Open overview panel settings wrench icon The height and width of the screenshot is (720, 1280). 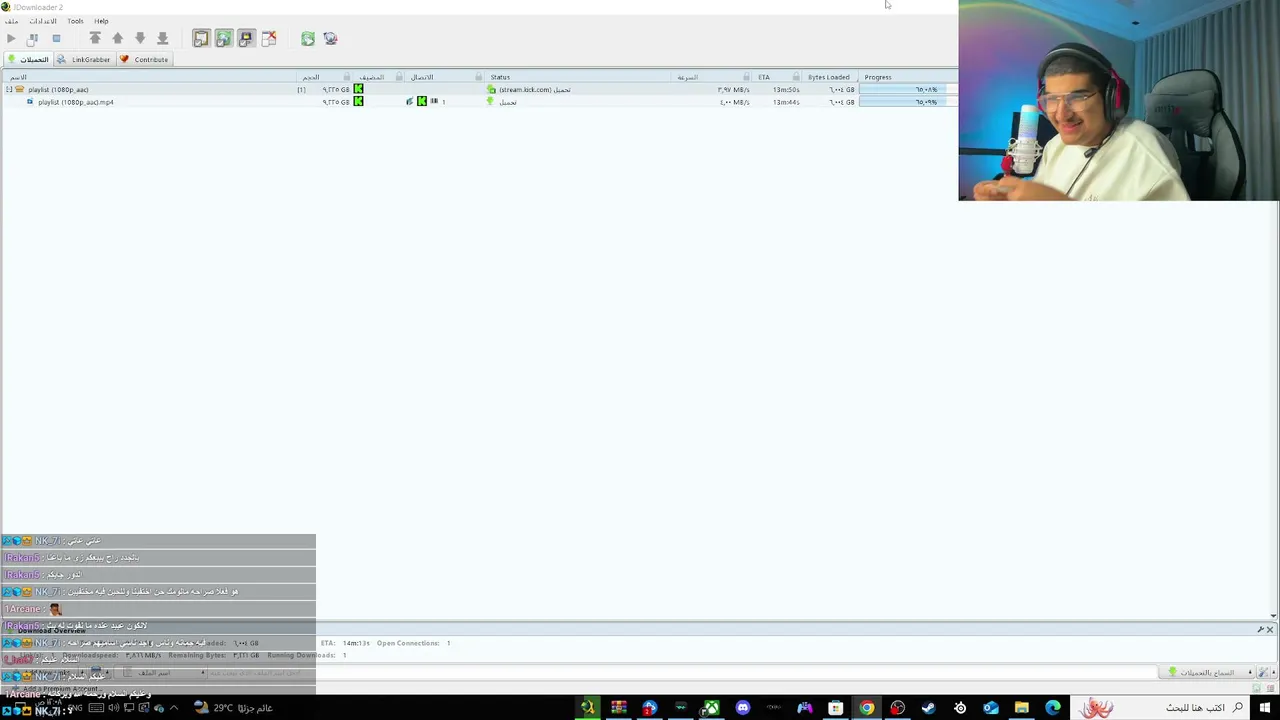coord(1260,629)
